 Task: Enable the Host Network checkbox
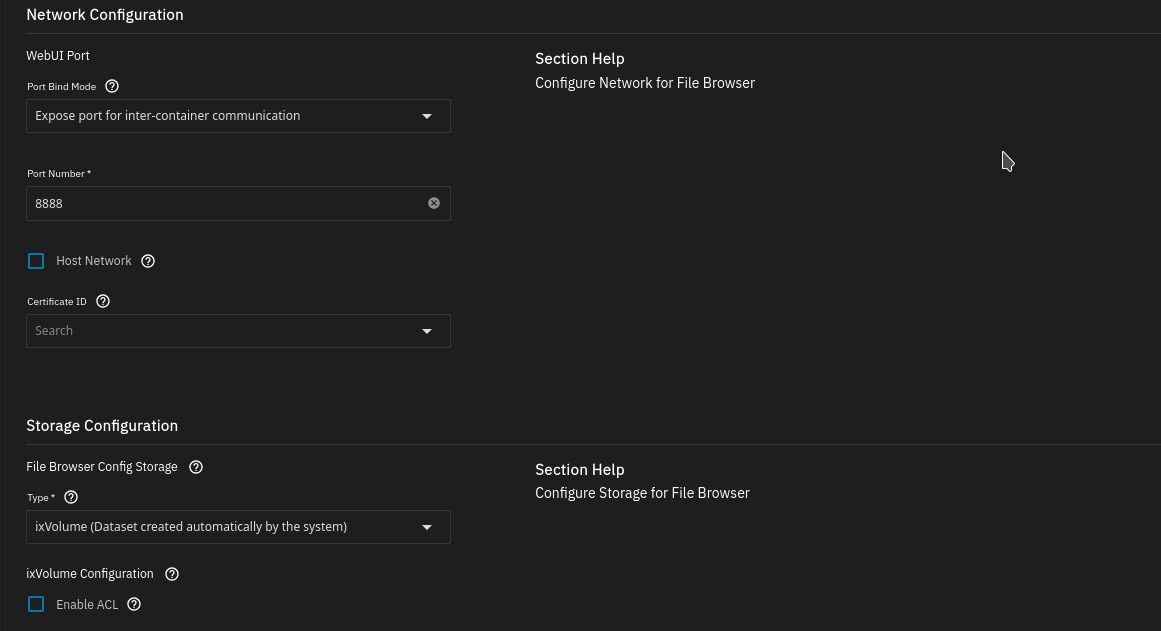point(37,261)
